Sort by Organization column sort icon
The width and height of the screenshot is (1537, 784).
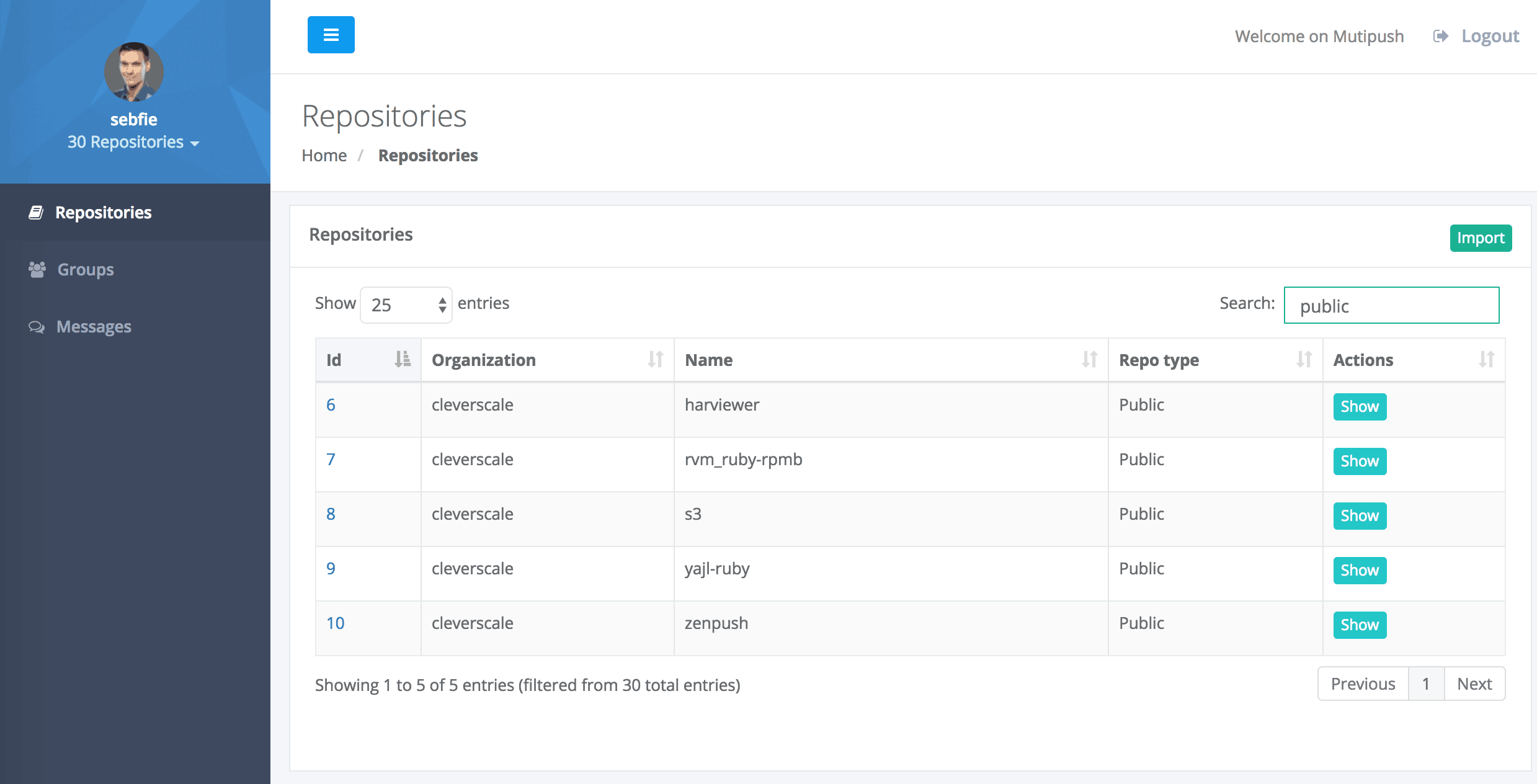click(656, 359)
